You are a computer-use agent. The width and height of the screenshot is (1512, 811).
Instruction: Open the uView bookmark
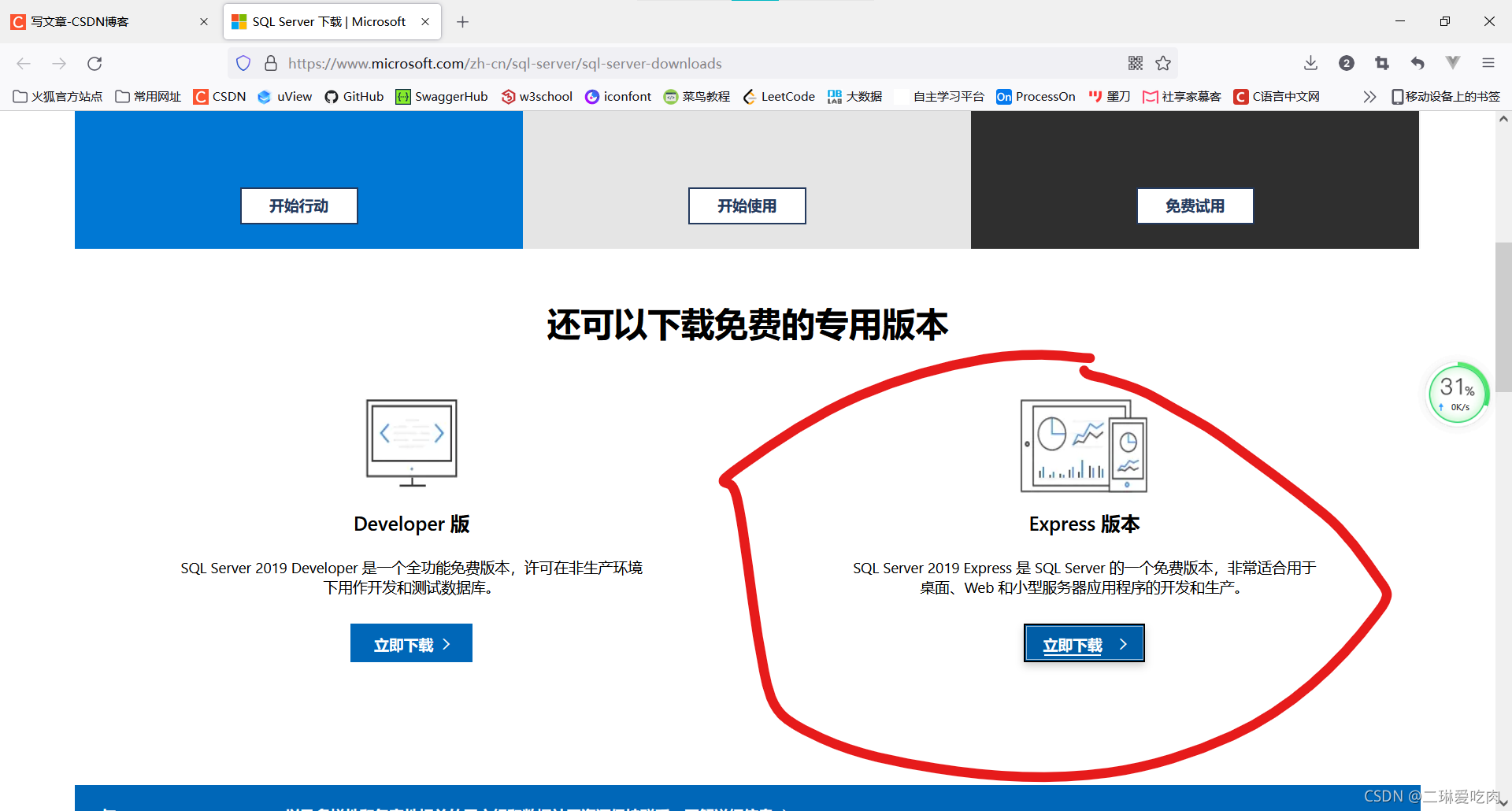click(x=285, y=97)
